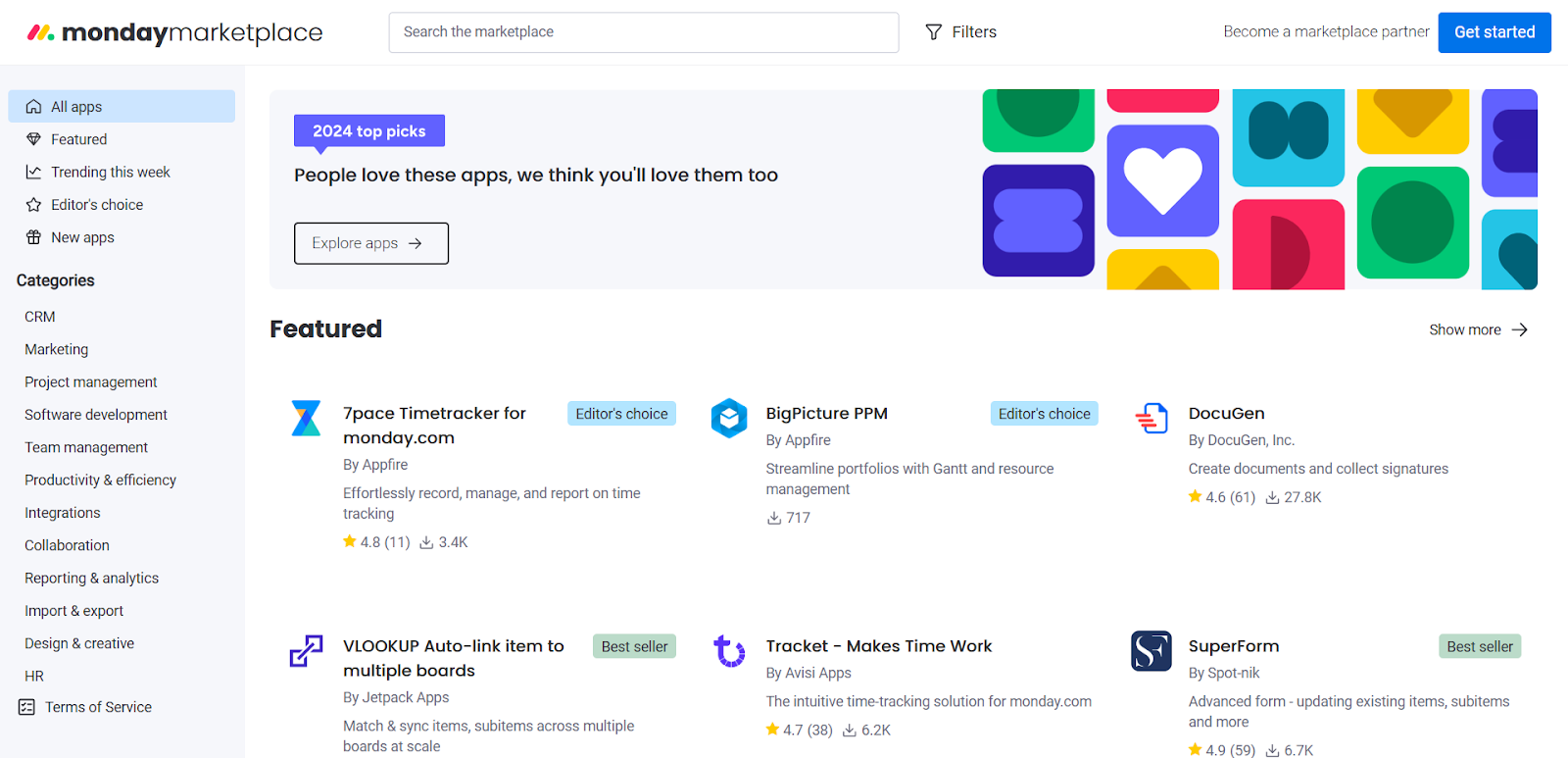
Task: Expand Featured with Show more arrow
Action: pos(1519,329)
